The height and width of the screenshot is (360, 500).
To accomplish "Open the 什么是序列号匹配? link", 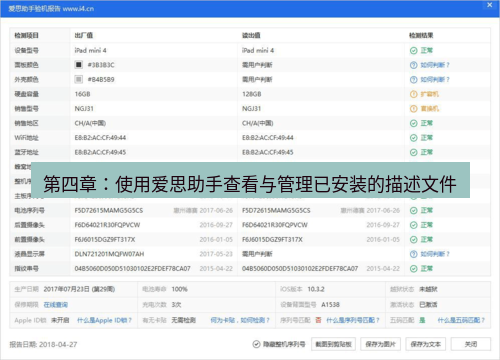I will click(x=353, y=320).
